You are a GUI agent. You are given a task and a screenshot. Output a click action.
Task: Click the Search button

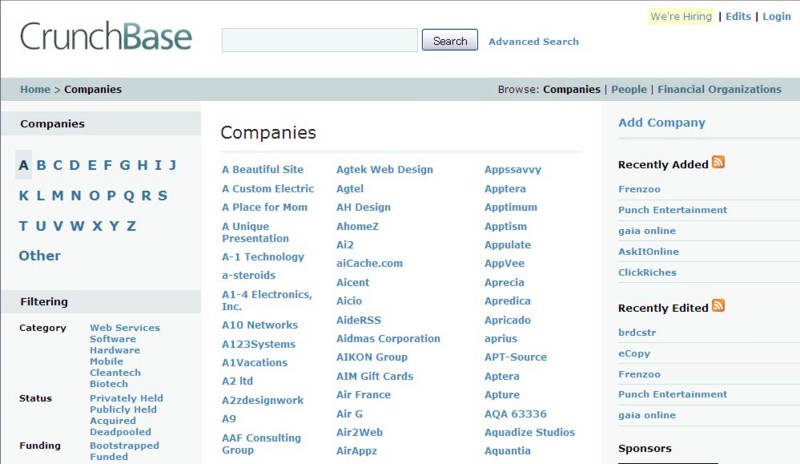[450, 40]
